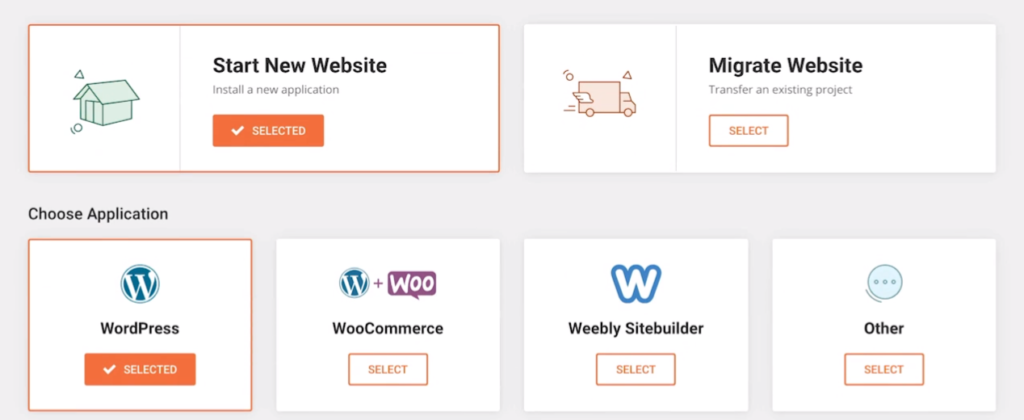Click the WordPress logo in the WooCommerce card
1024x420 pixels.
[354, 284]
